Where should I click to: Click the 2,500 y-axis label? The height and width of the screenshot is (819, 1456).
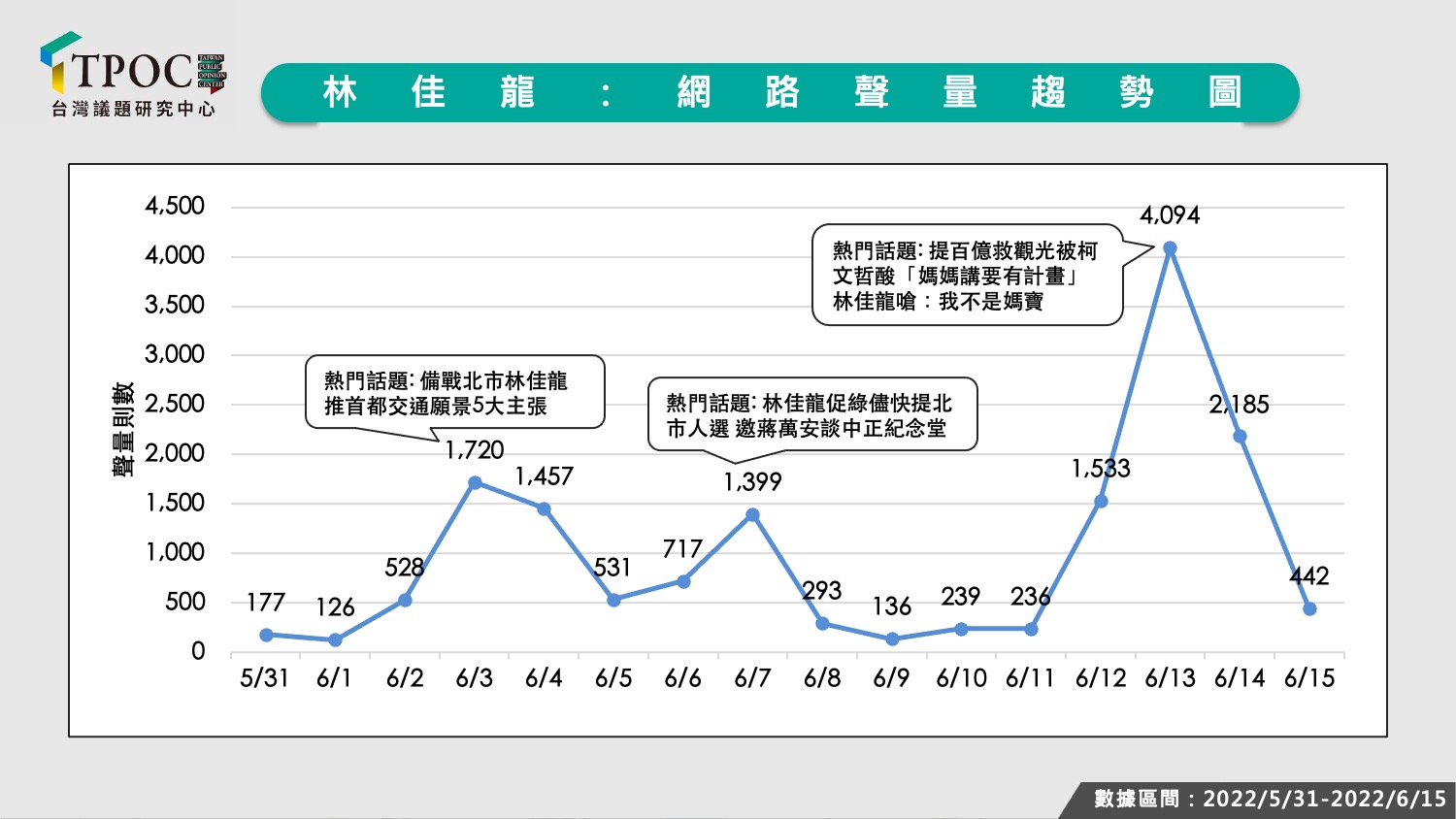[x=175, y=404]
